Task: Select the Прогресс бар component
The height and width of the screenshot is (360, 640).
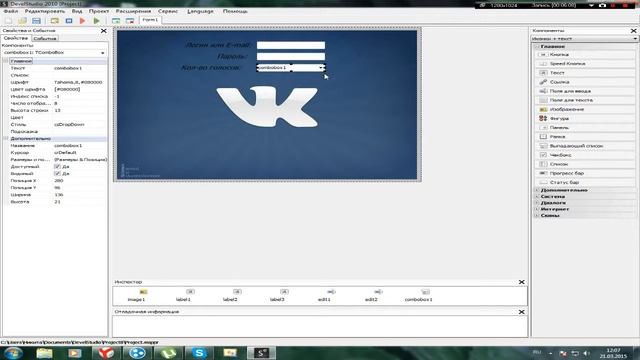Action: pos(585,173)
